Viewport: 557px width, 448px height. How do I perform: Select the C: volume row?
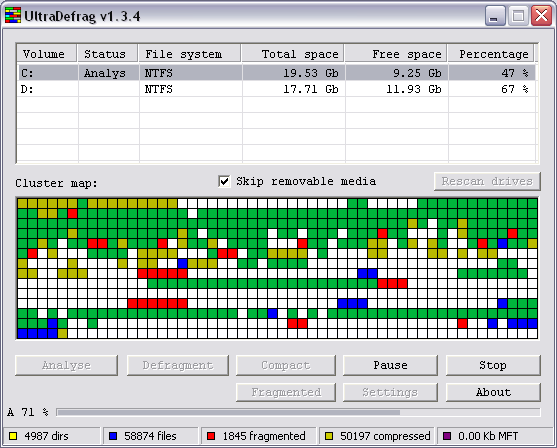point(276,73)
